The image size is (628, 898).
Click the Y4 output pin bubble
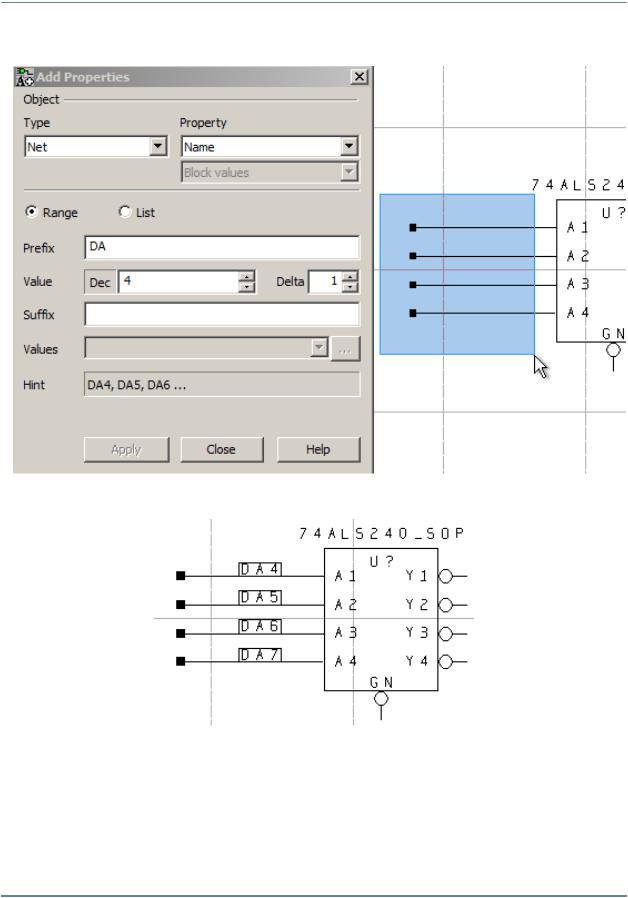445,662
